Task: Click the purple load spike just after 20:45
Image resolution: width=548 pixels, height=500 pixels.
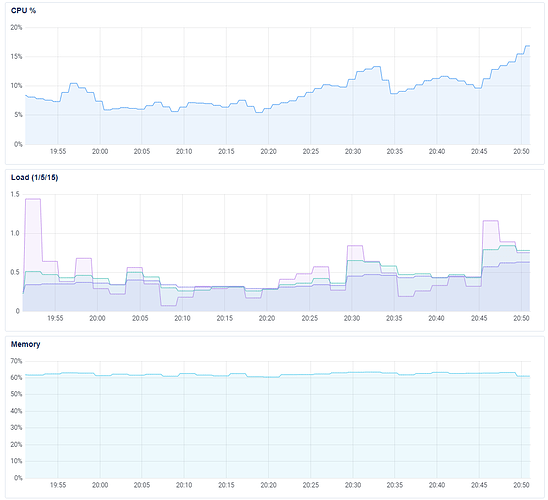Action: click(x=490, y=221)
